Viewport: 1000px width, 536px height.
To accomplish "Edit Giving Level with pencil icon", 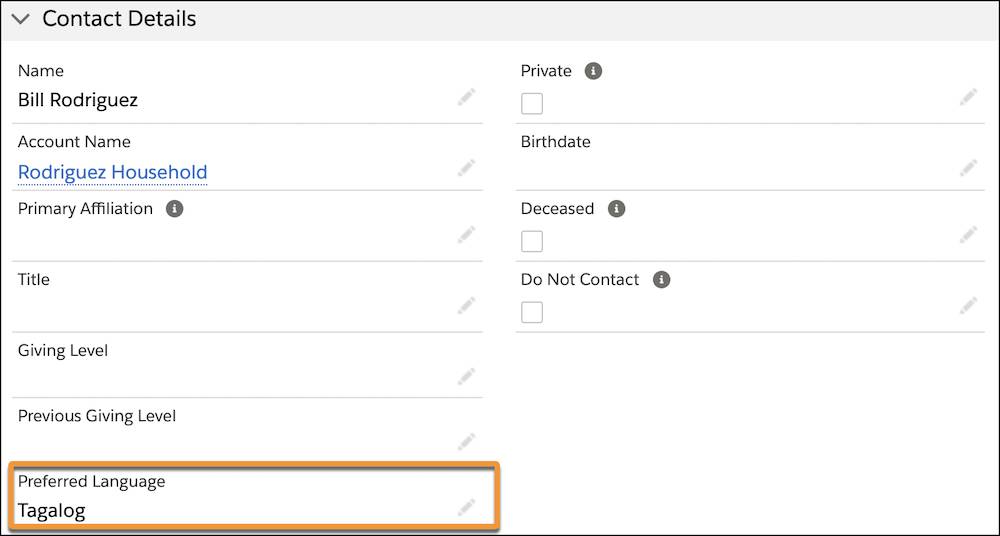I will pos(466,376).
